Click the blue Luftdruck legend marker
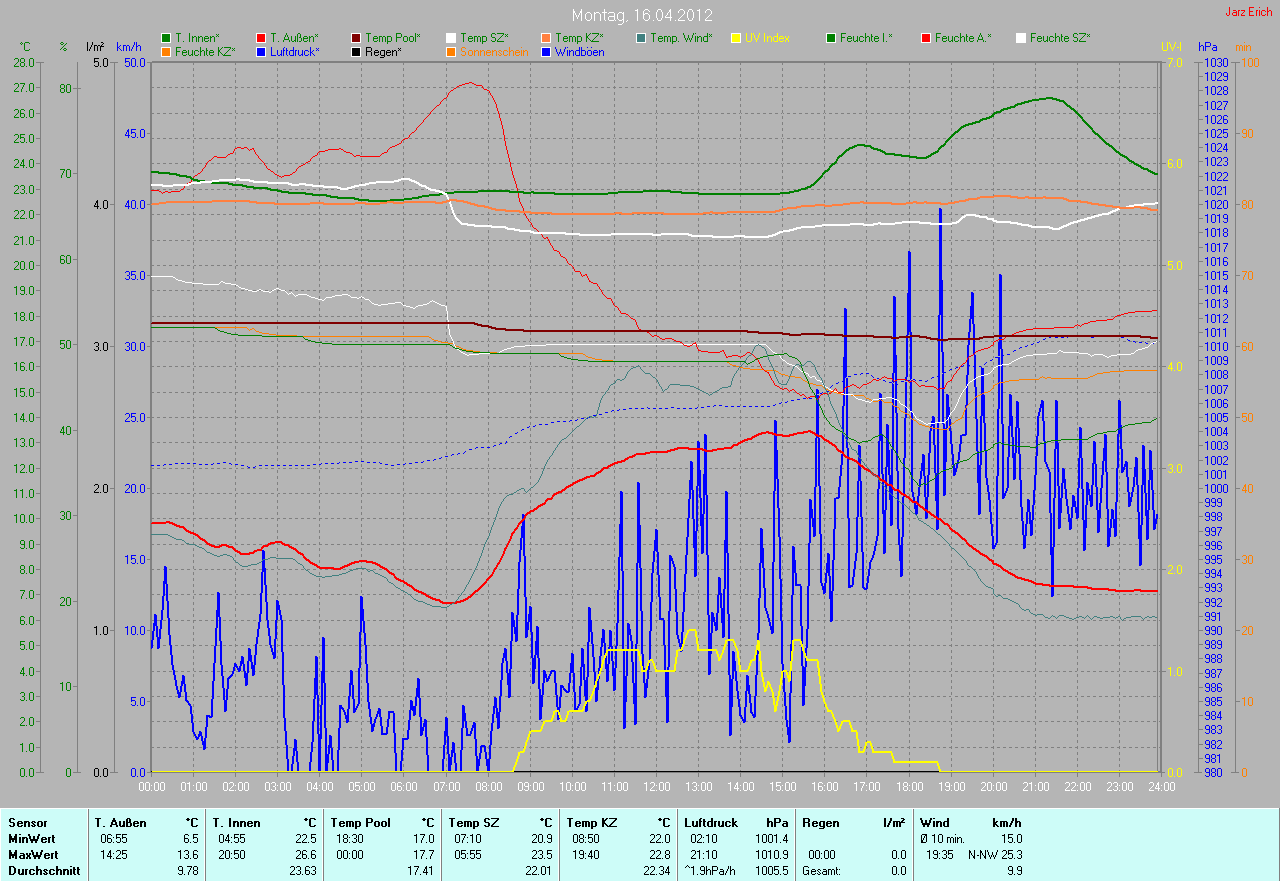1280x881 pixels. tap(261, 52)
